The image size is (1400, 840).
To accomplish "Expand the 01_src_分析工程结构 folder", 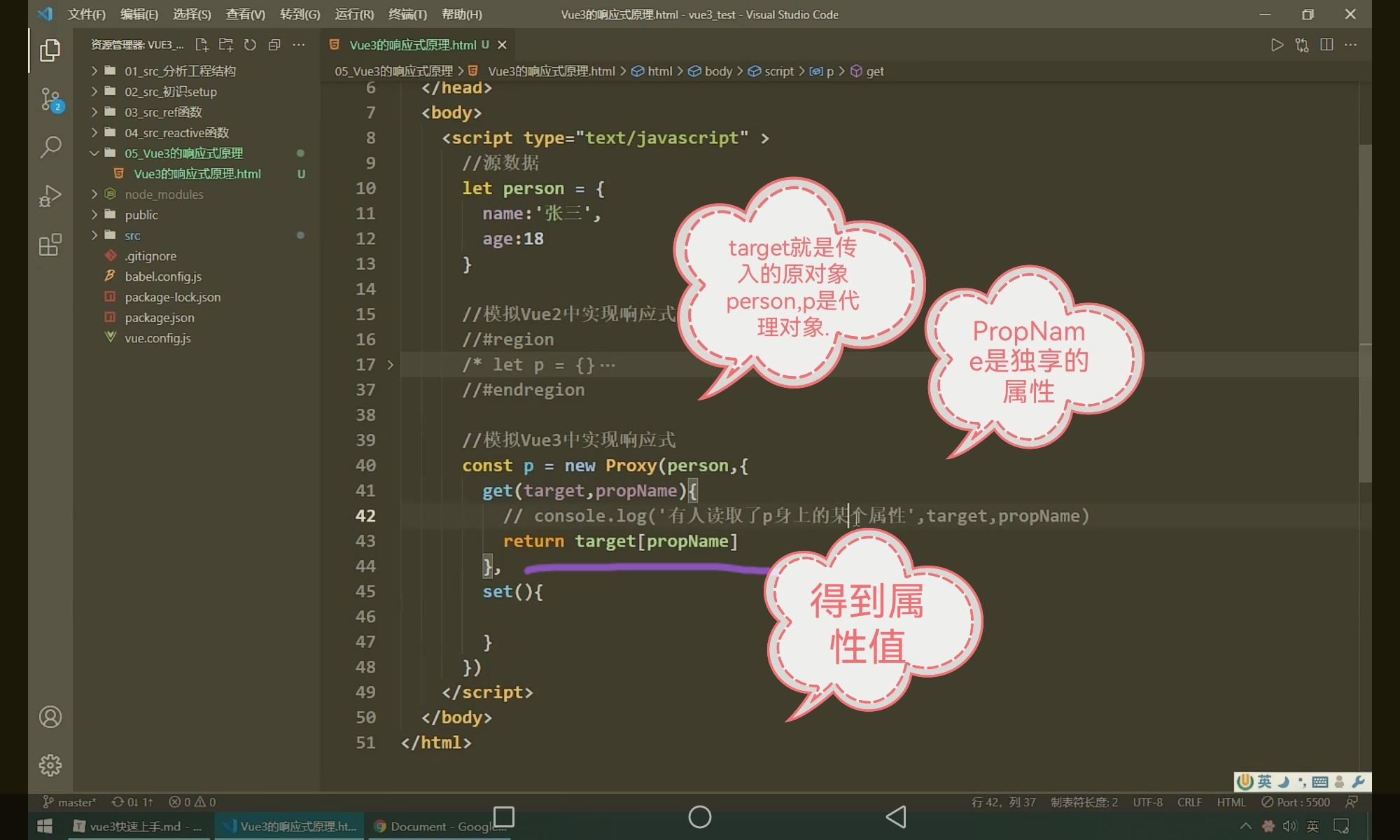I will pyautogui.click(x=180, y=71).
